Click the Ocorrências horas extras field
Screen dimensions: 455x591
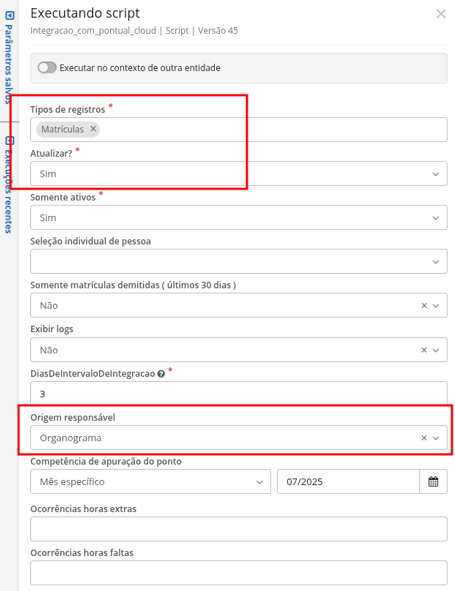pos(239,529)
